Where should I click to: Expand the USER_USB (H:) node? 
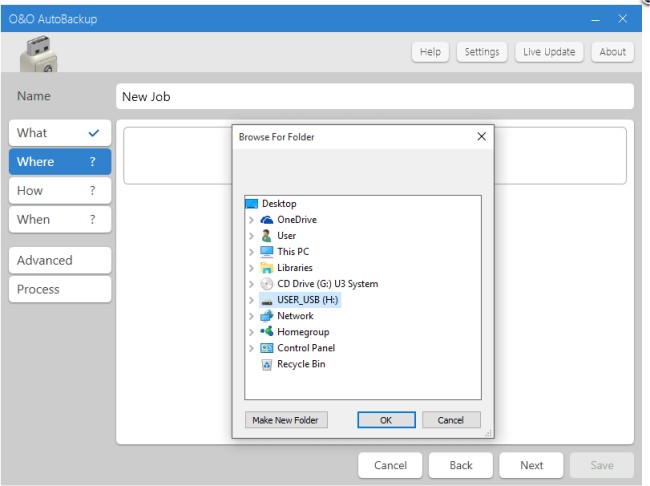click(x=251, y=300)
